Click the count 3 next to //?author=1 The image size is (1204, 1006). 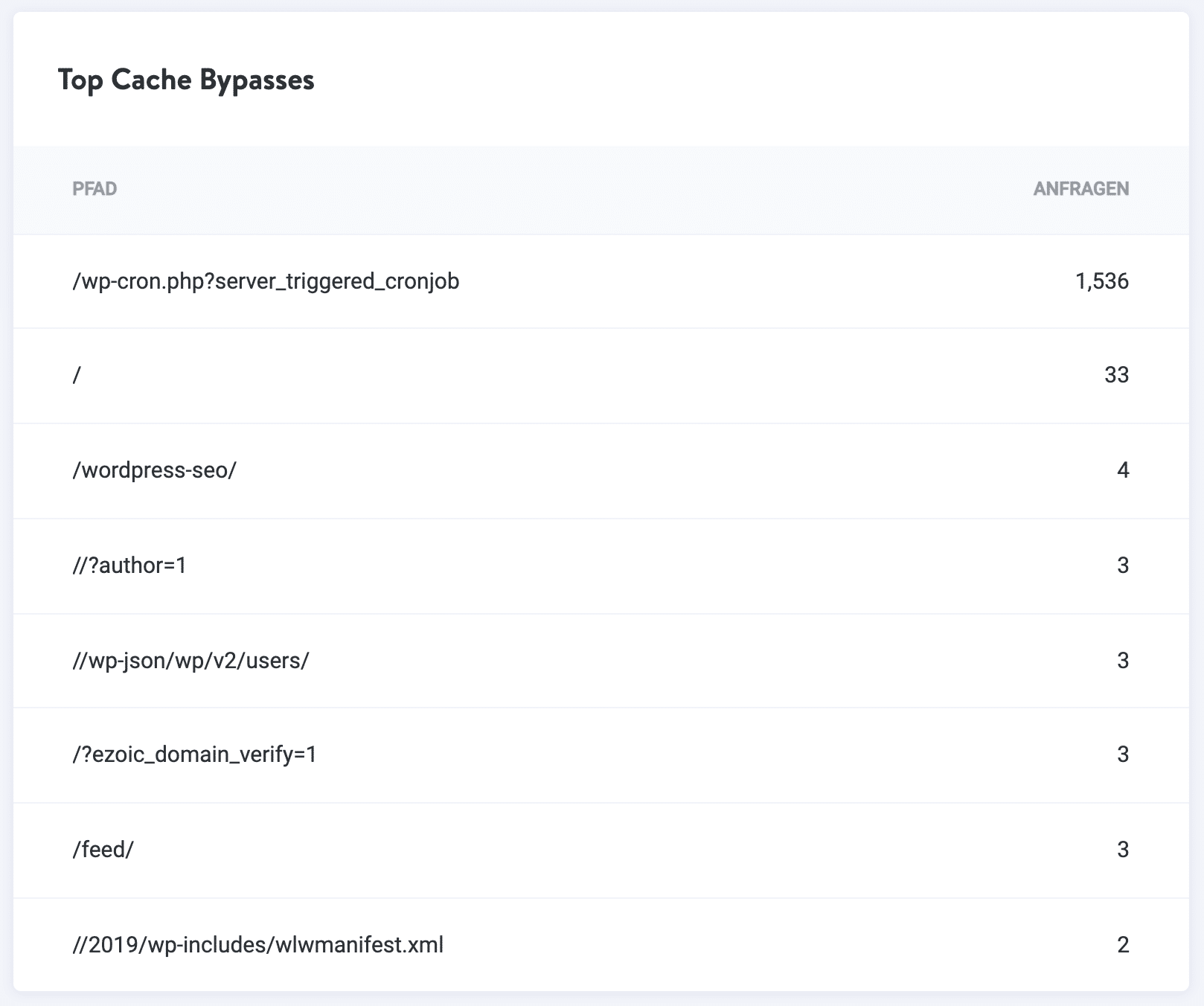point(1124,566)
